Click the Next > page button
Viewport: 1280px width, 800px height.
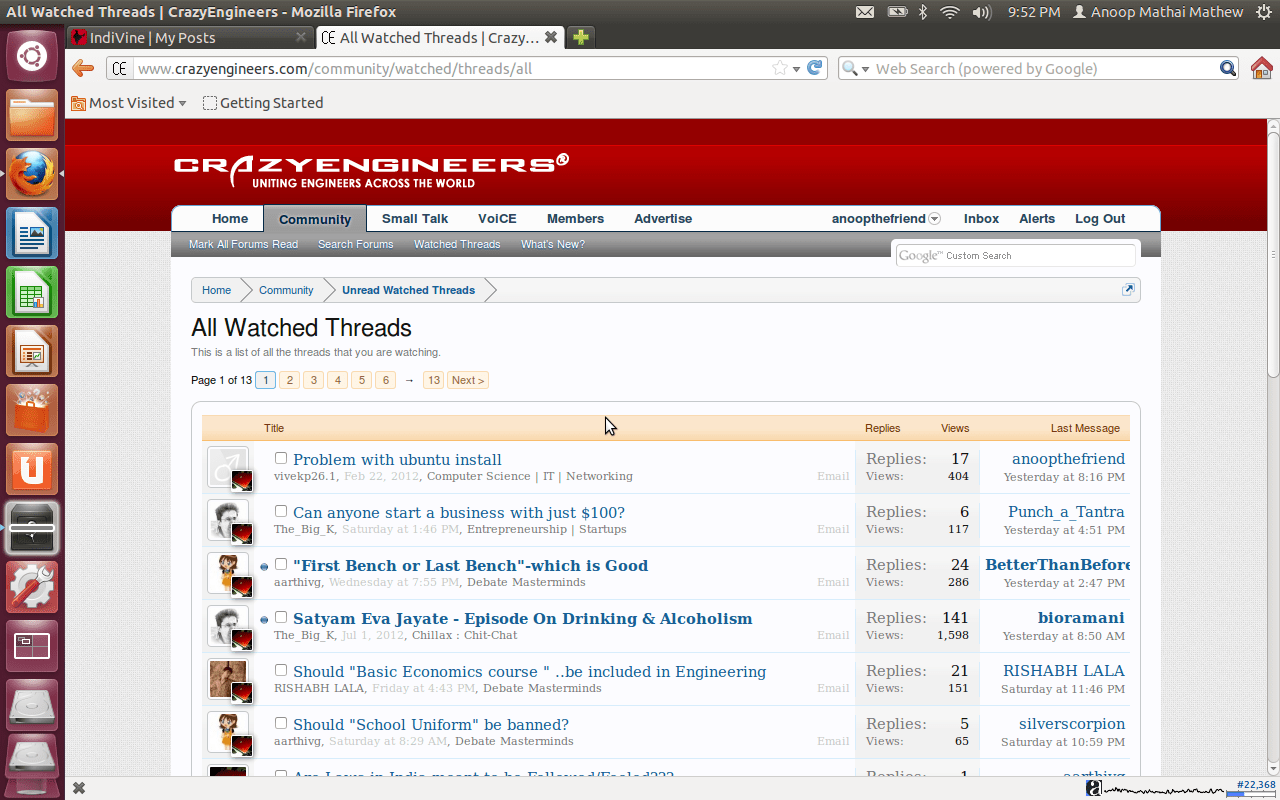tap(467, 380)
